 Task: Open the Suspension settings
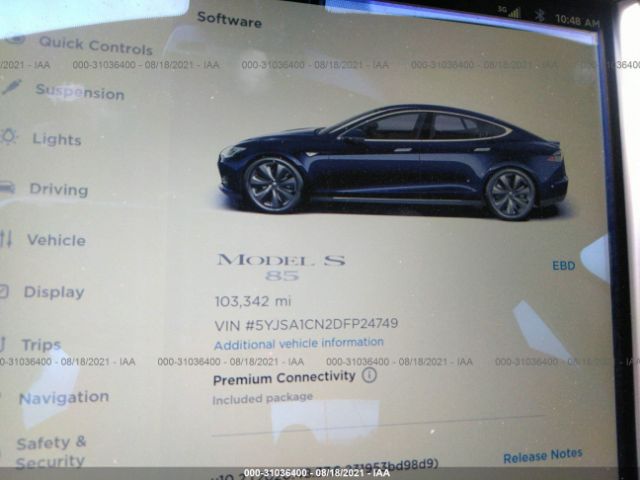click(80, 92)
